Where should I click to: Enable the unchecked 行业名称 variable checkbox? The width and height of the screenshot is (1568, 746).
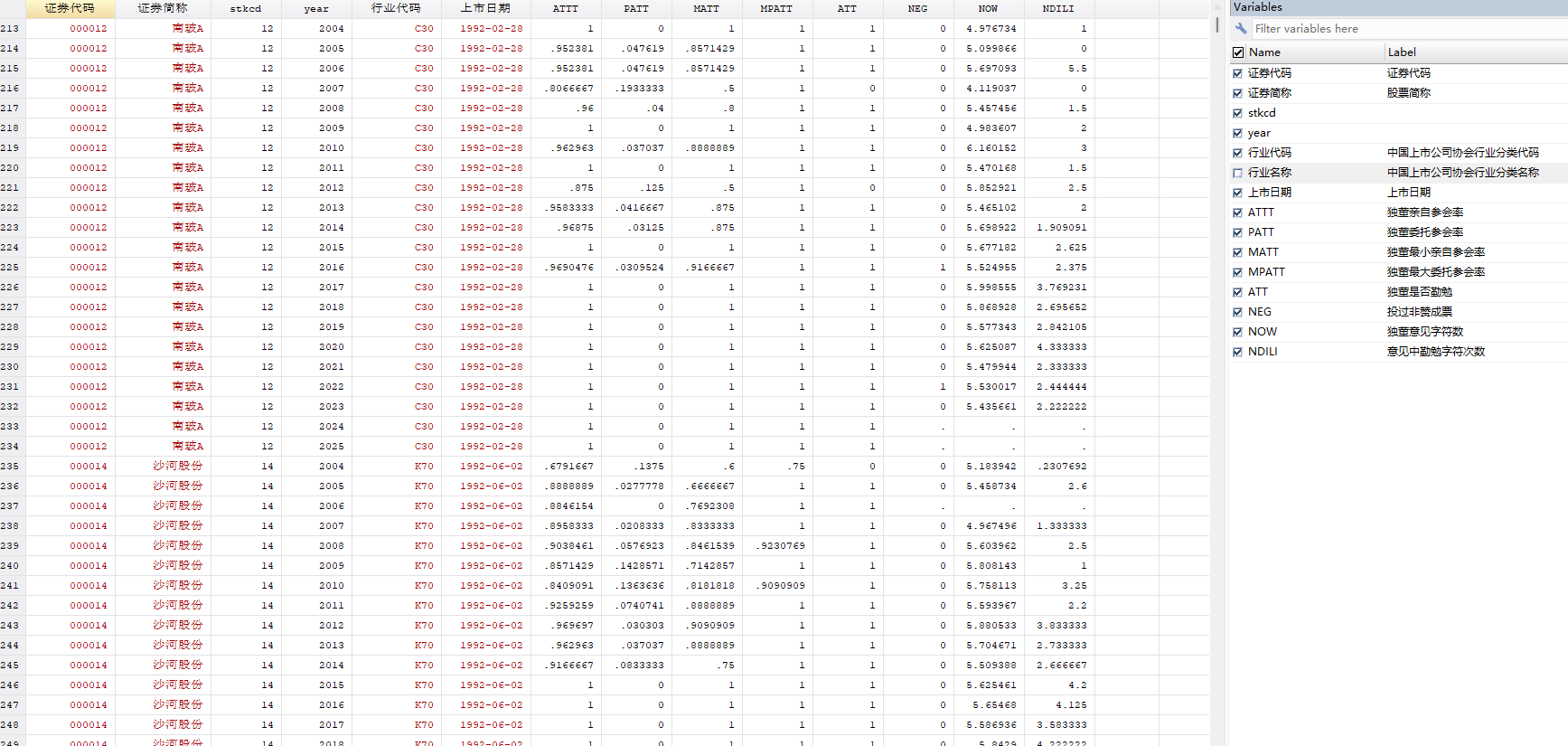point(1237,173)
